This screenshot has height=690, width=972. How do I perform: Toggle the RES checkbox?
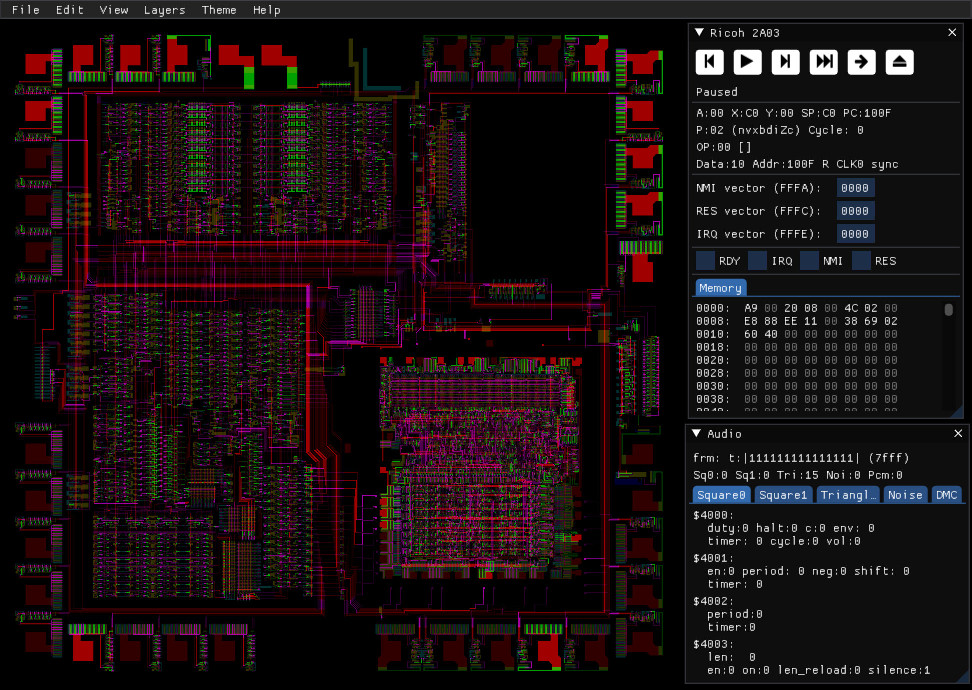click(x=862, y=261)
